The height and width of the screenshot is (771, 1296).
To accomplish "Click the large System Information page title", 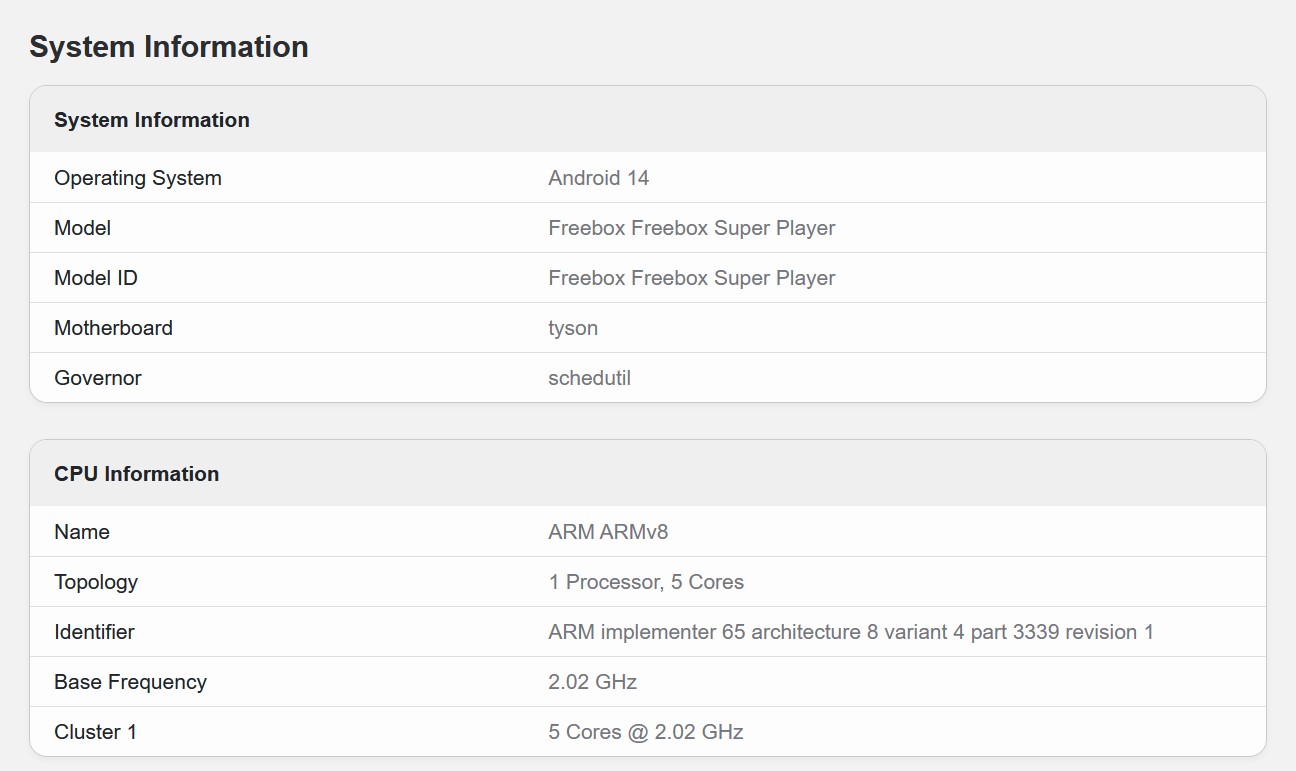I will [x=168, y=47].
